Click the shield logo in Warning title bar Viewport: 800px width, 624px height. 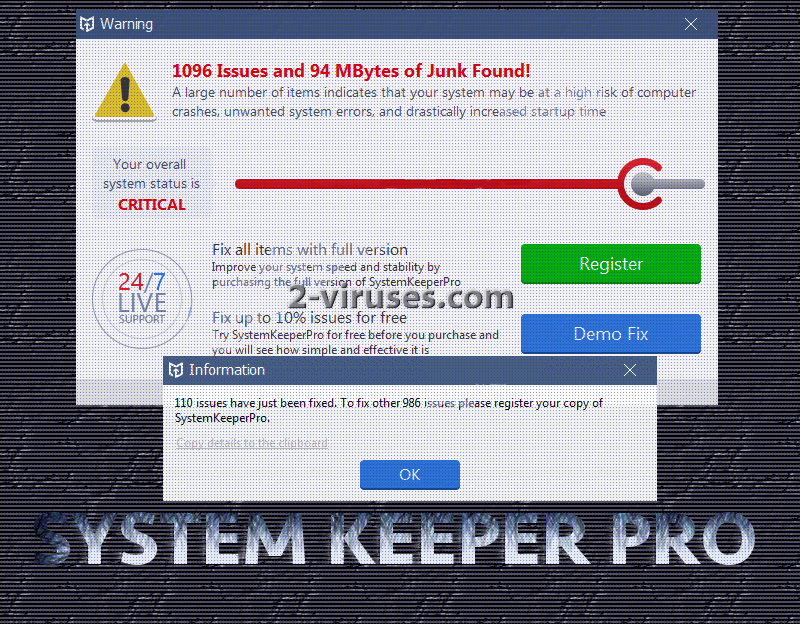point(87,23)
